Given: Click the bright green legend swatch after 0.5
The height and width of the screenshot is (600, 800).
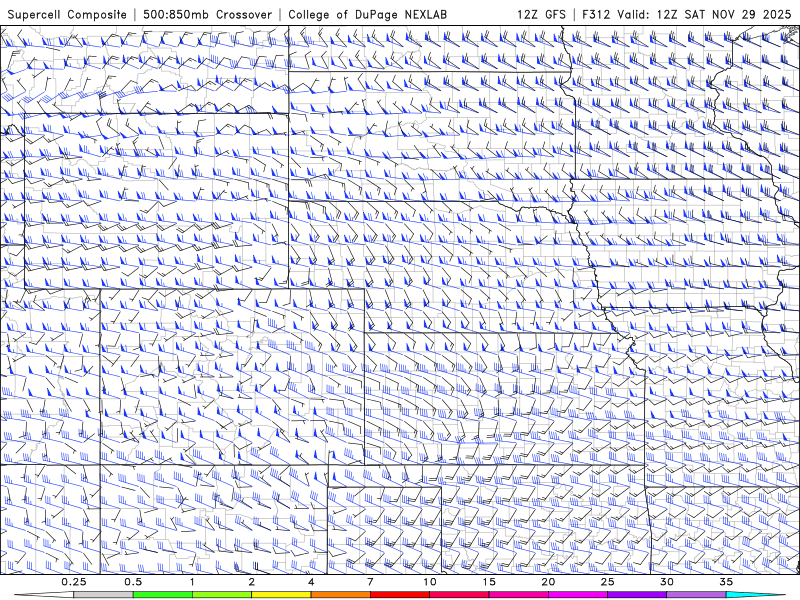Looking at the screenshot, I should pos(162,595).
